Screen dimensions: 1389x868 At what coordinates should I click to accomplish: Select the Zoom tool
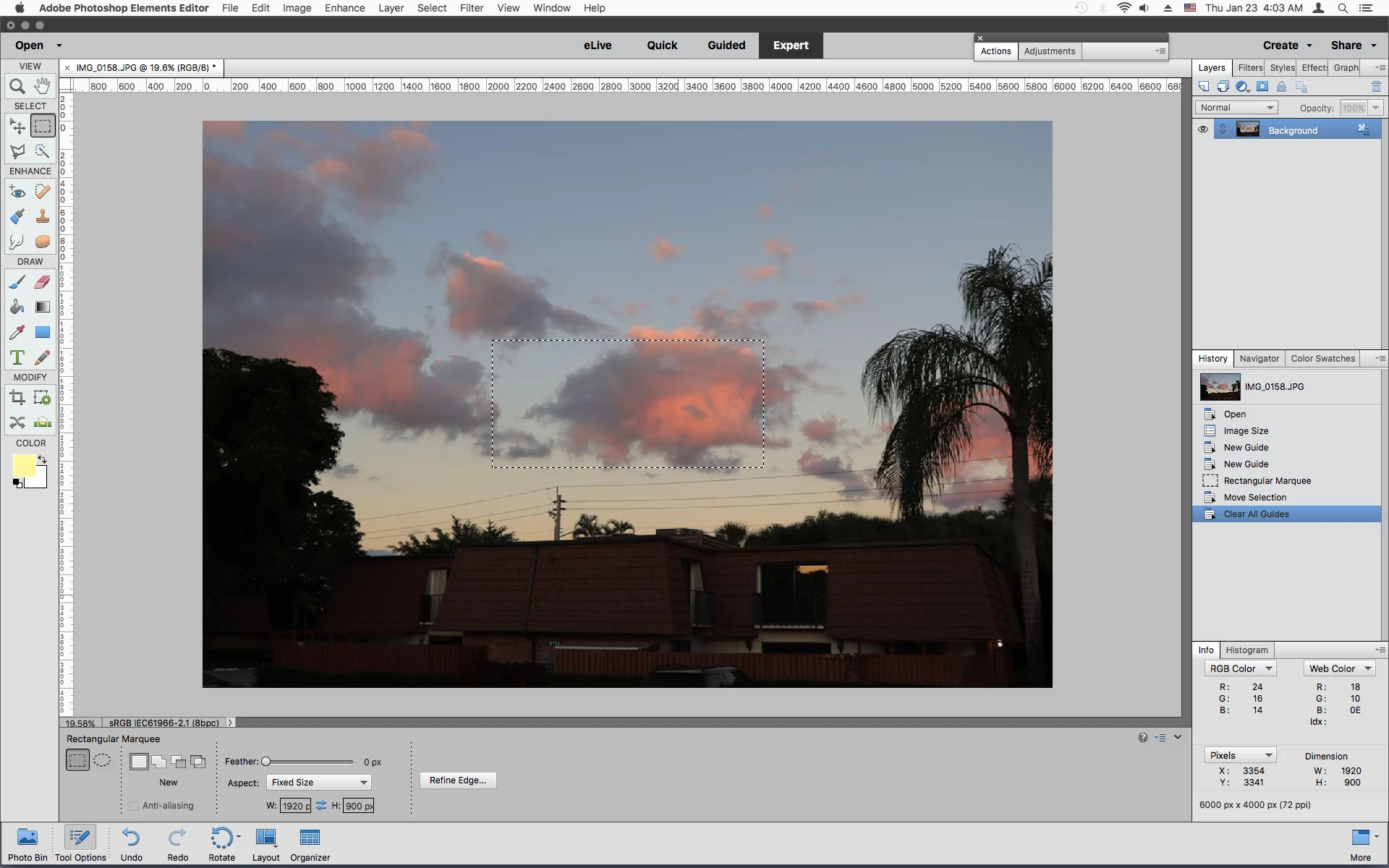pos(17,87)
